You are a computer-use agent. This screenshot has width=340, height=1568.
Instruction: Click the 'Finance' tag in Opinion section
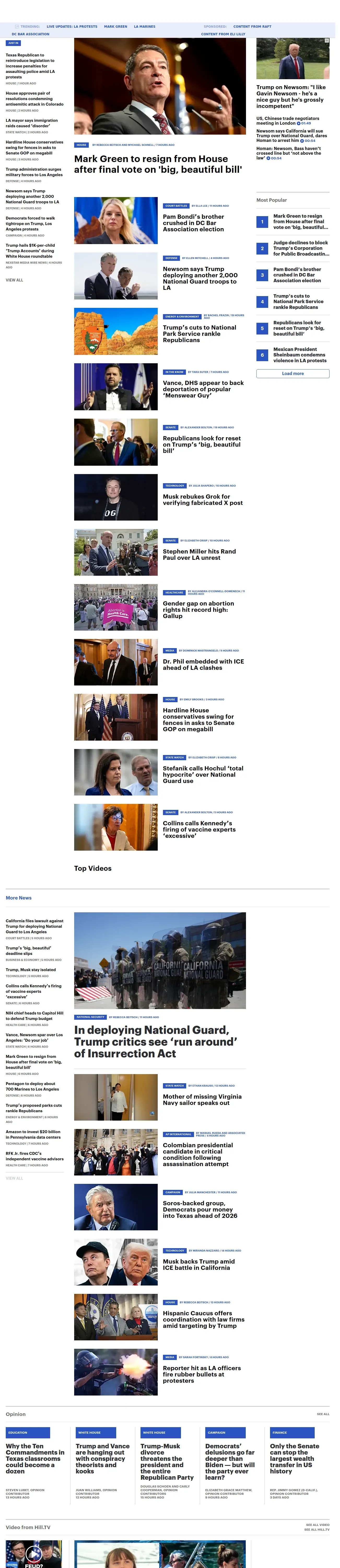point(292,1433)
